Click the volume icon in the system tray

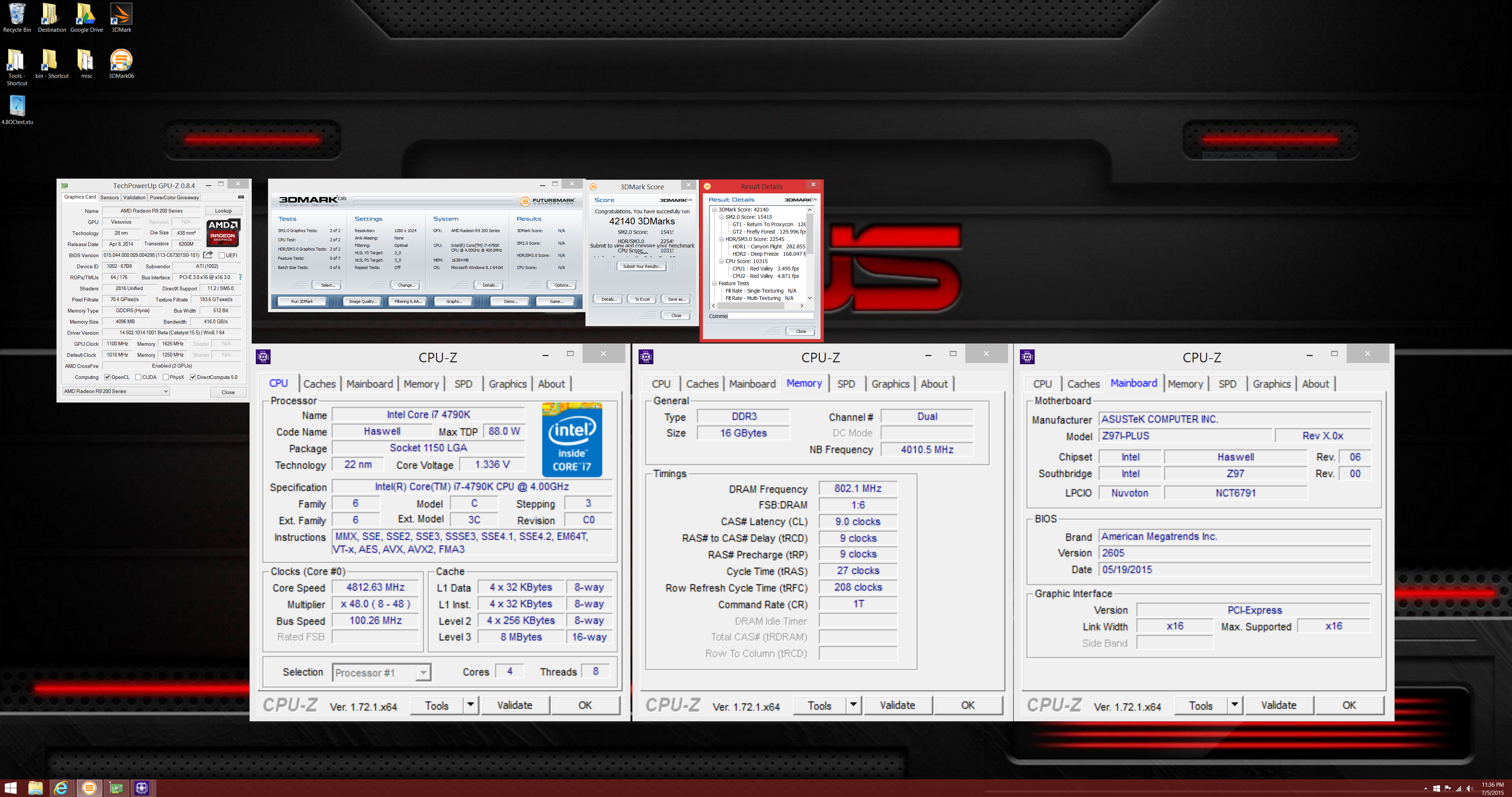[x=1469, y=789]
